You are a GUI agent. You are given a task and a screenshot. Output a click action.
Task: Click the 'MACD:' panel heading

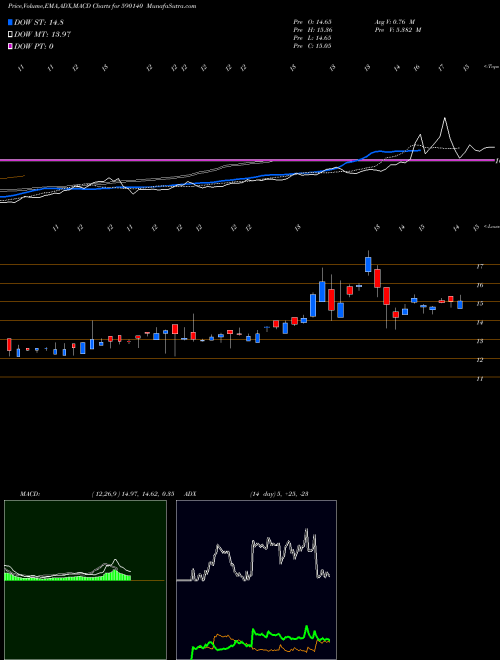point(30,493)
